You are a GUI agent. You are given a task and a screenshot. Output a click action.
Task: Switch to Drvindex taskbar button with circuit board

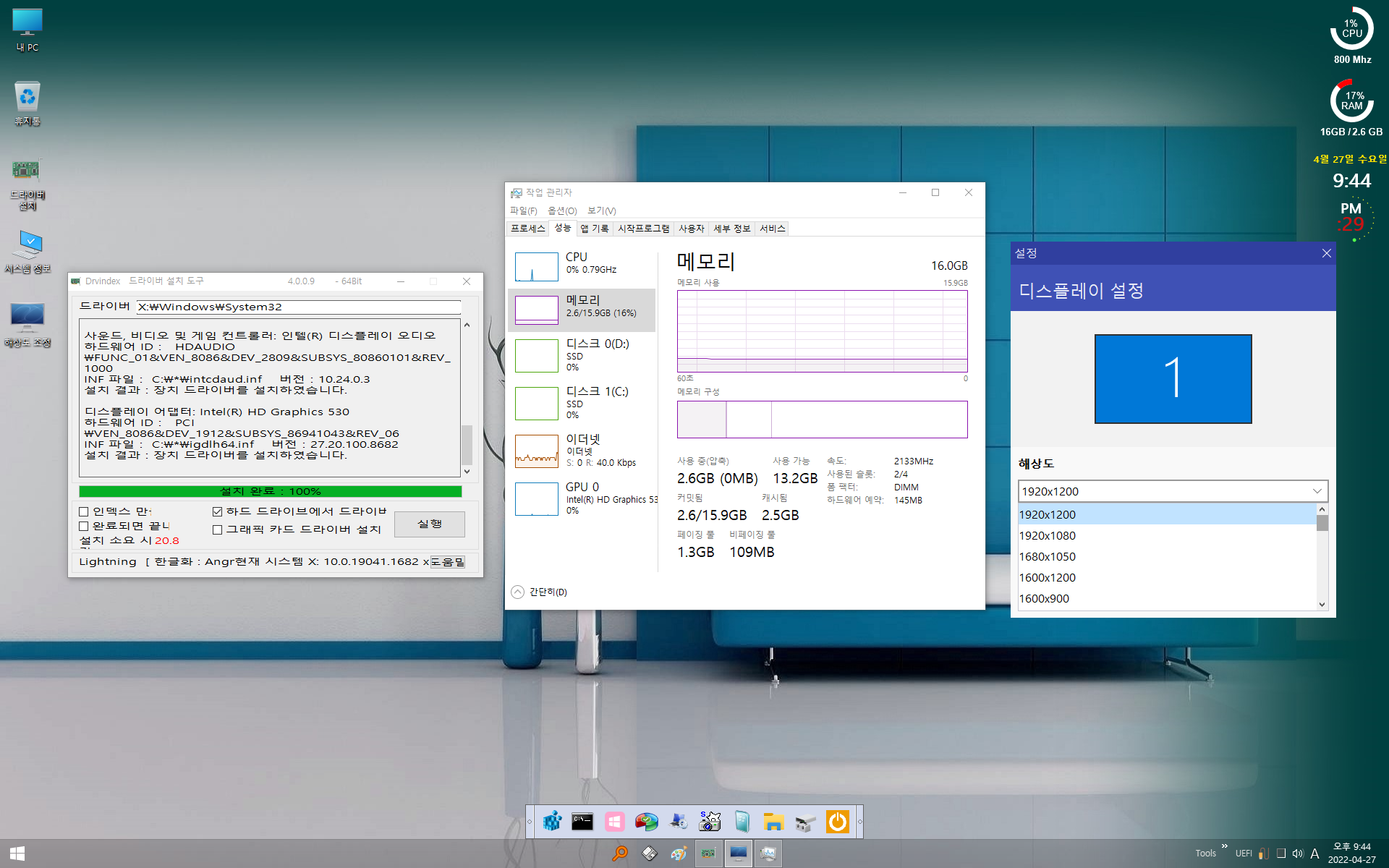pos(709,854)
